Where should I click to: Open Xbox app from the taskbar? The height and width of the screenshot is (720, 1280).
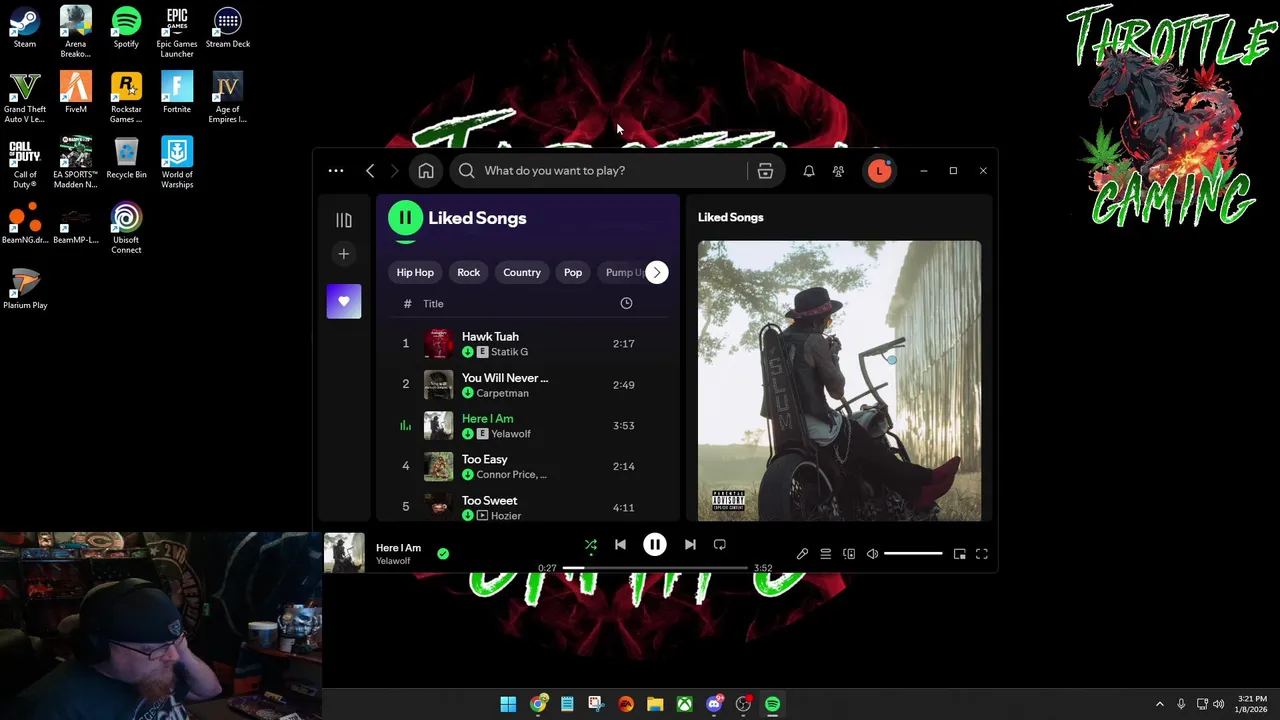(684, 704)
